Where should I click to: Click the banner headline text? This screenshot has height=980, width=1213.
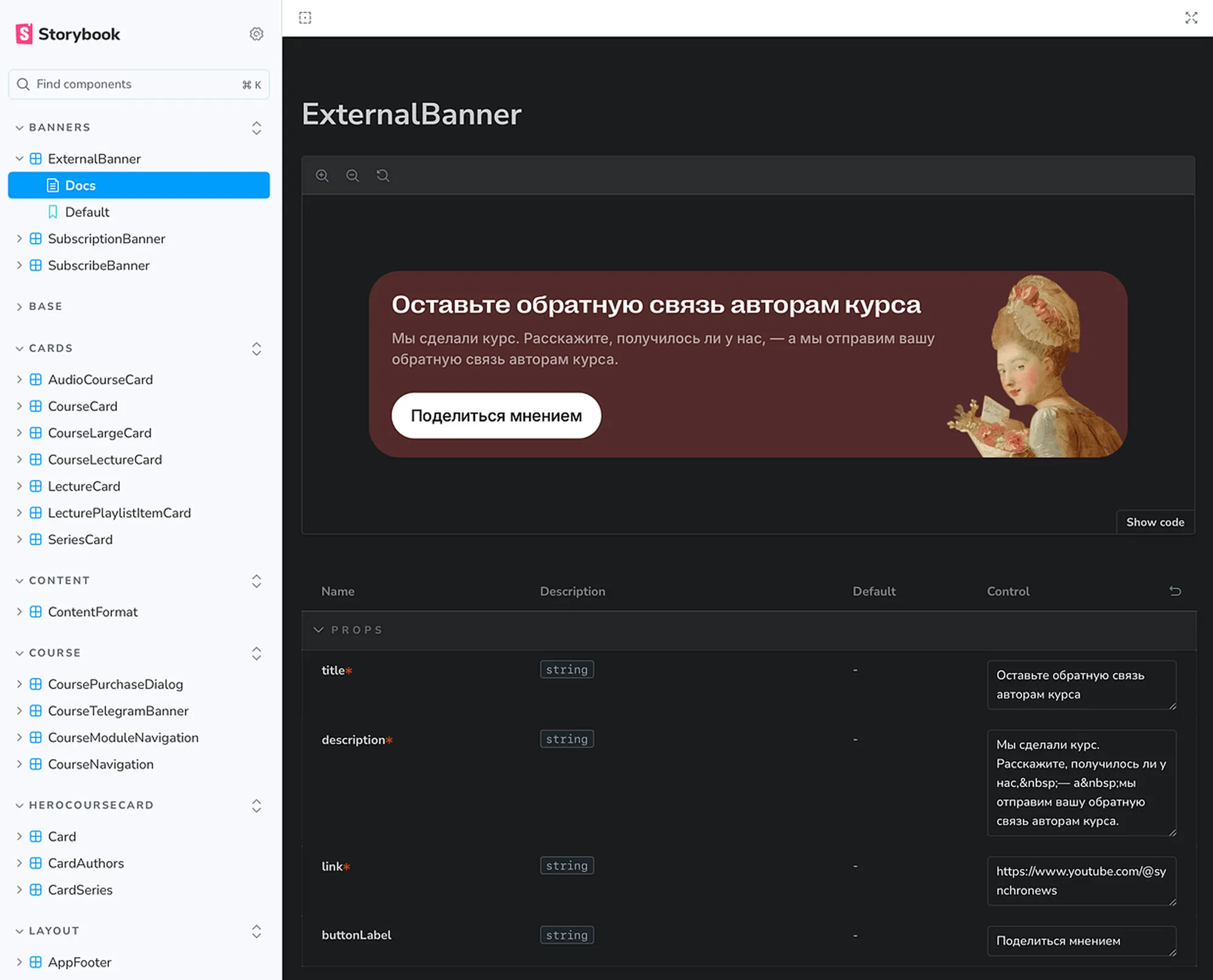[656, 305]
